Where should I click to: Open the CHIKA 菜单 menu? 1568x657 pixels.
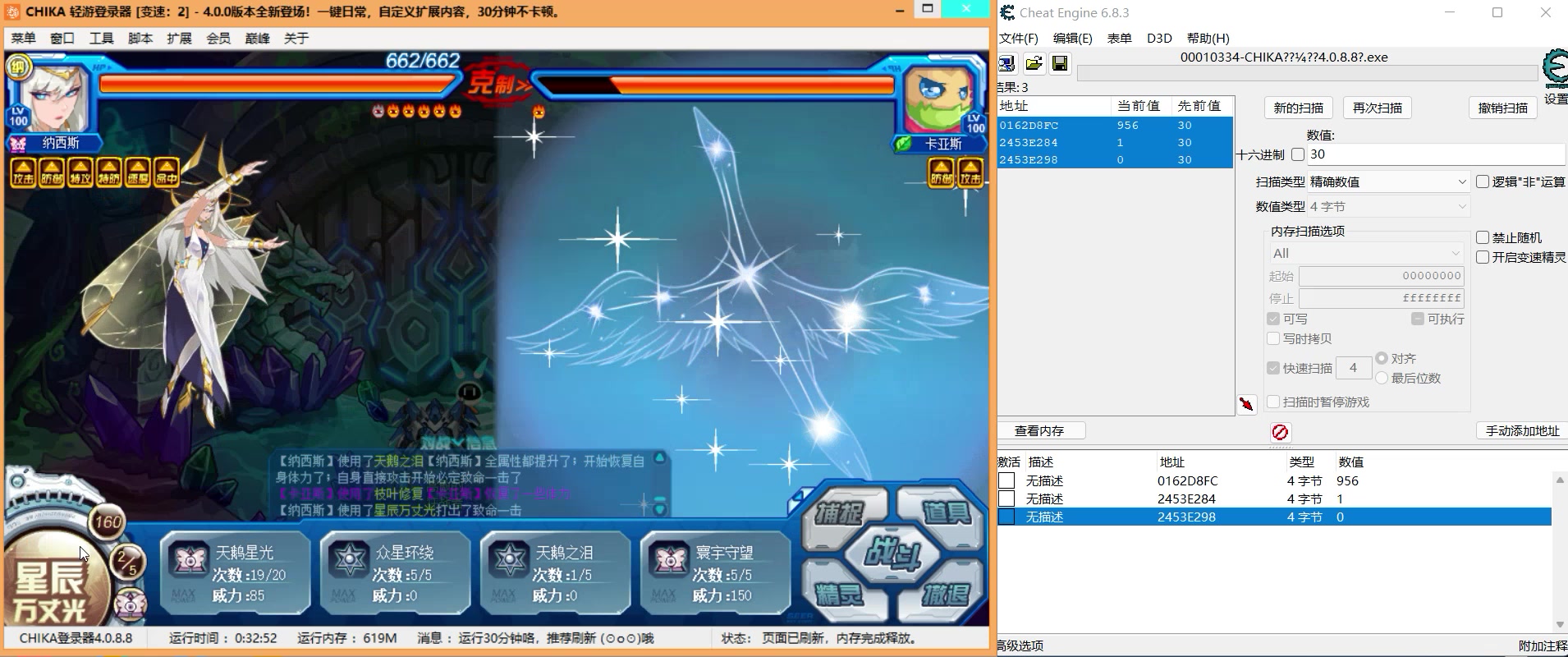click(23, 38)
